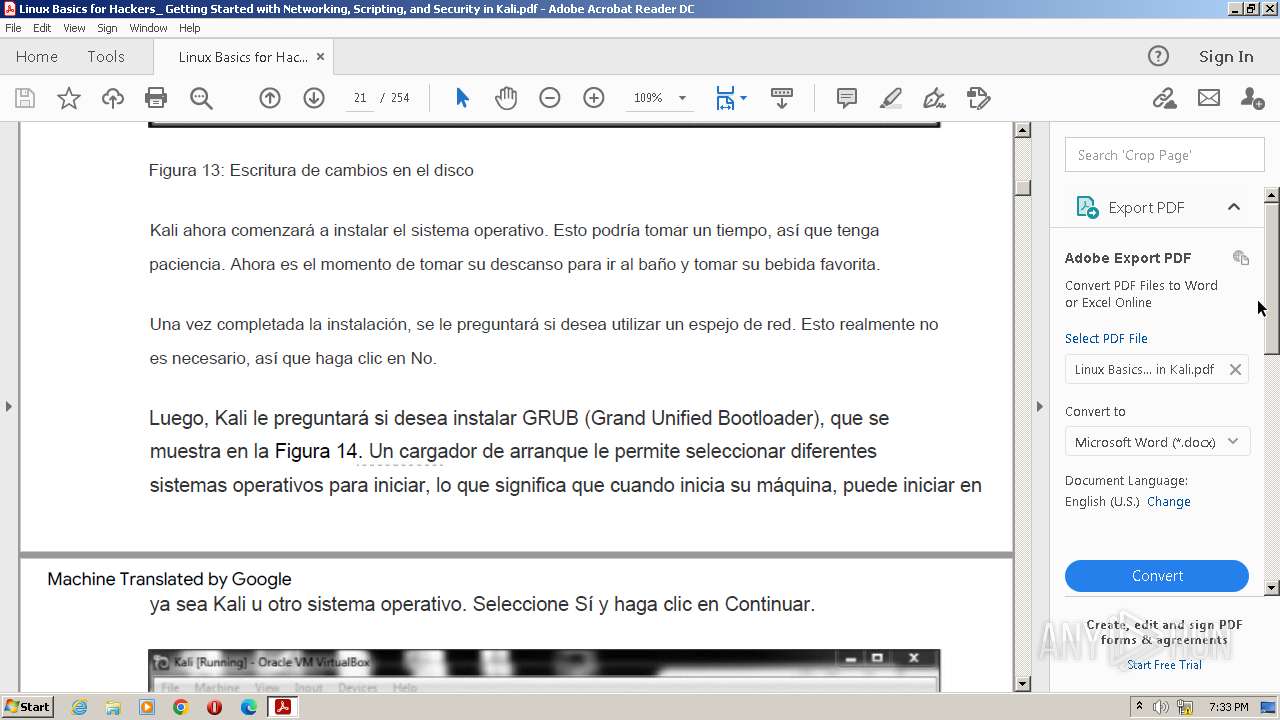Select the Linux Basics document tab
The width and height of the screenshot is (1280, 720).
[243, 57]
